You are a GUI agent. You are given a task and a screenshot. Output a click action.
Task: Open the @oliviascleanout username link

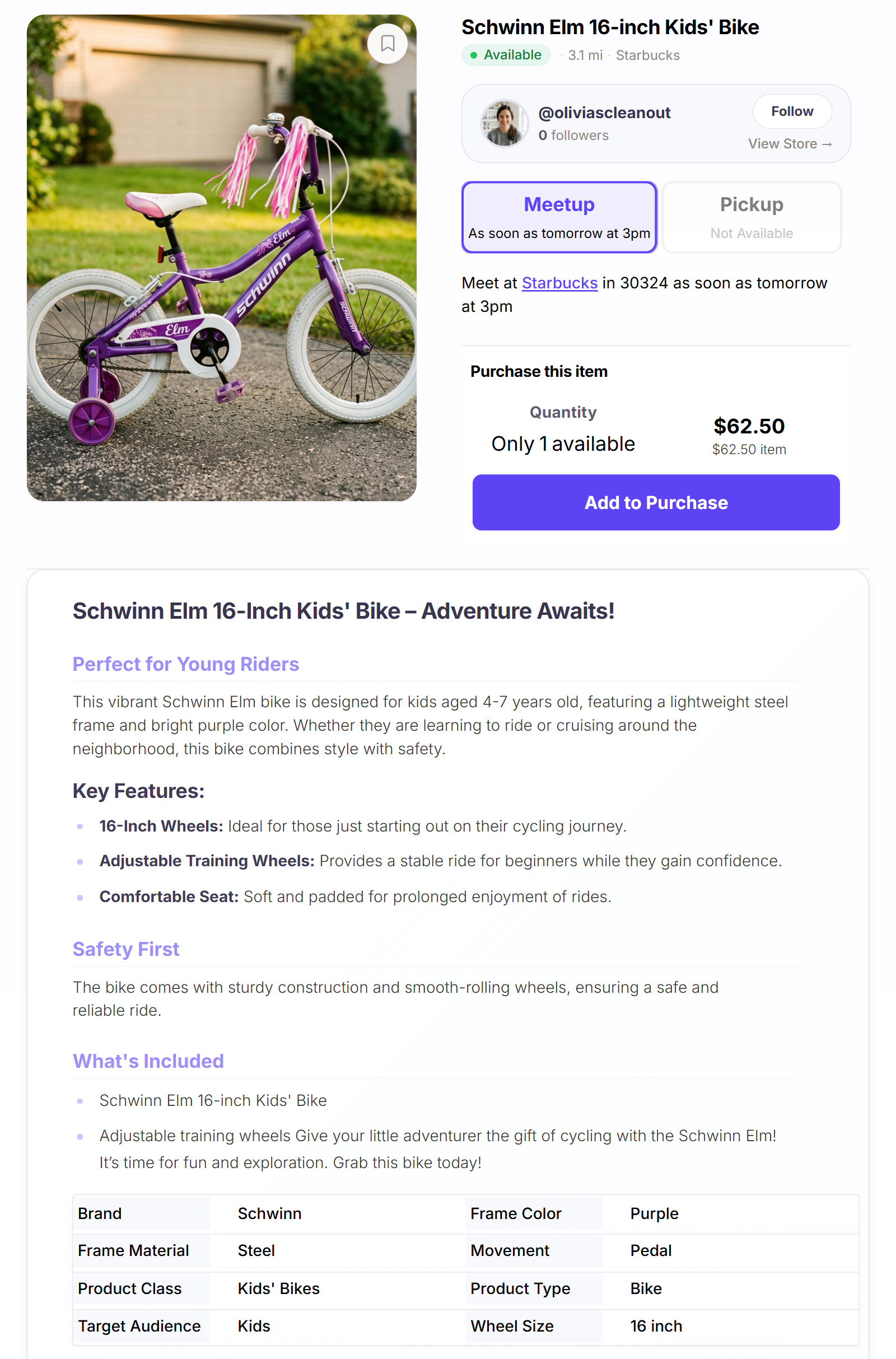(604, 113)
